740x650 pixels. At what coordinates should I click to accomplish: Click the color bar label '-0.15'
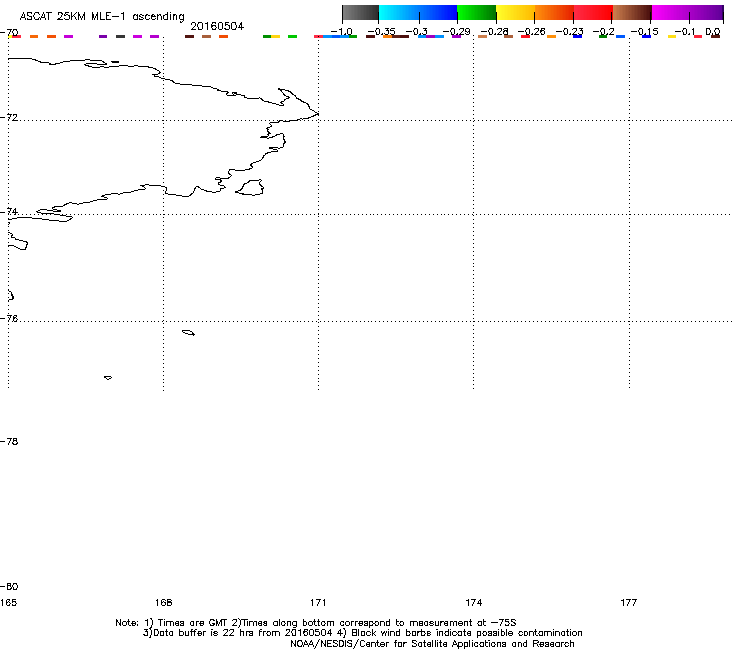644,32
